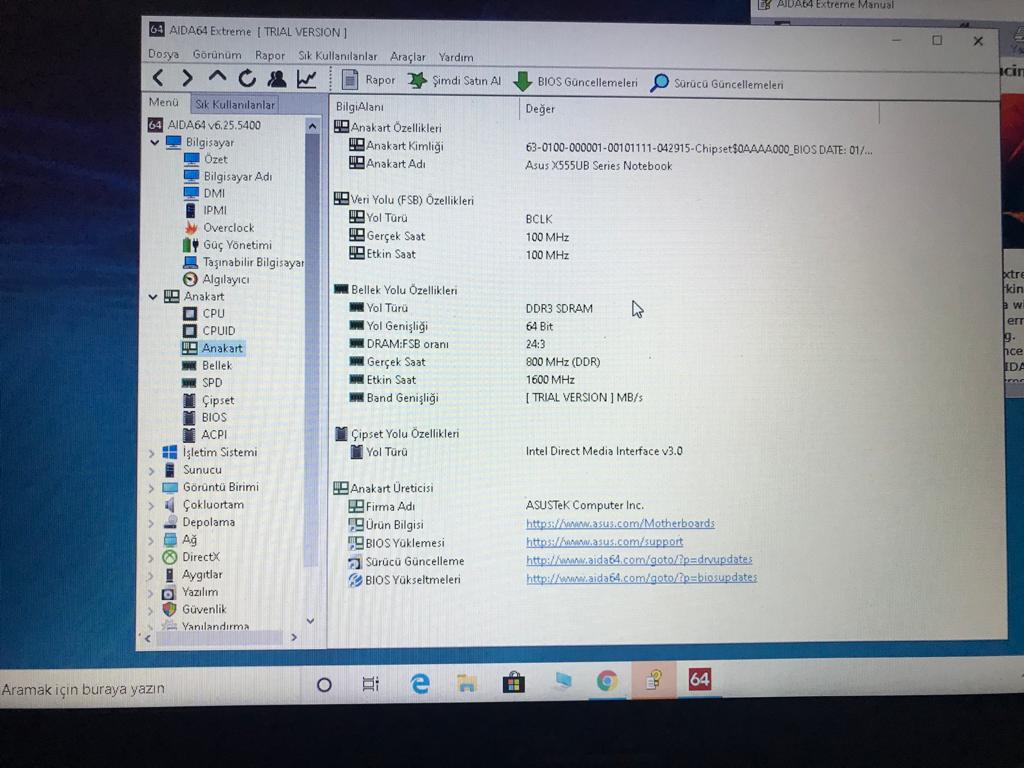
Task: Open the aida64 drvupdates link
Action: pyautogui.click(x=639, y=560)
